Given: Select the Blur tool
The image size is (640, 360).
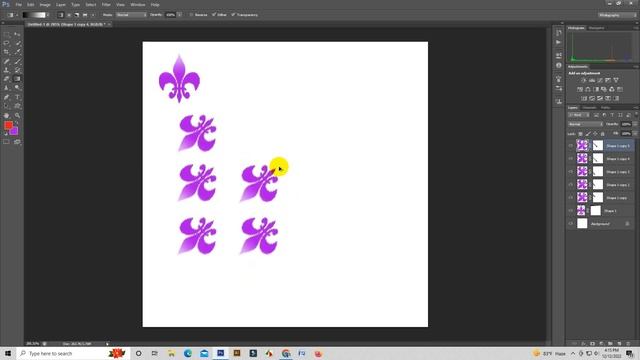Looking at the screenshot, I should (x=7, y=88).
